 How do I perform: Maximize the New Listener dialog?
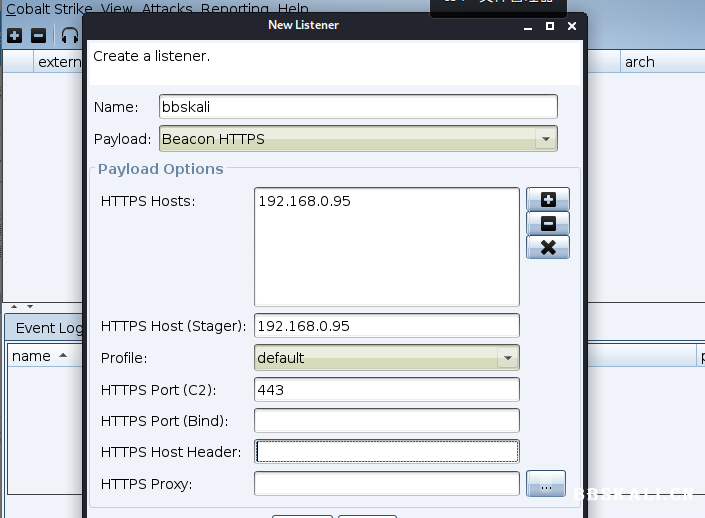(x=550, y=25)
